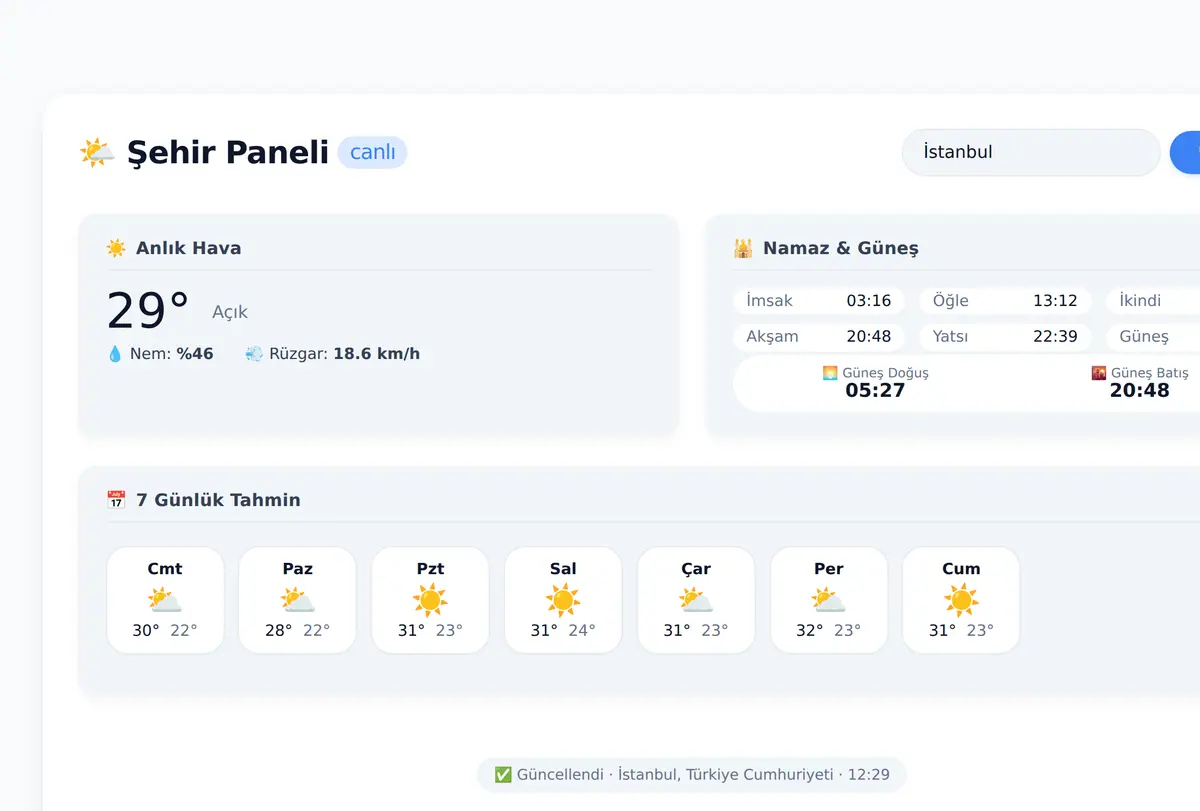Select the İmsak 03:16 prayer time

click(819, 301)
